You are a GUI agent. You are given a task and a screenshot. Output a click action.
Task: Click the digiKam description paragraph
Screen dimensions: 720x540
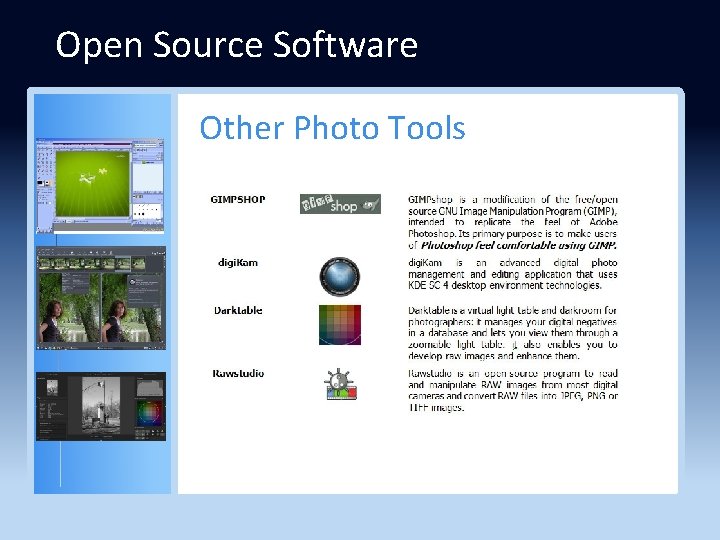[x=512, y=274]
